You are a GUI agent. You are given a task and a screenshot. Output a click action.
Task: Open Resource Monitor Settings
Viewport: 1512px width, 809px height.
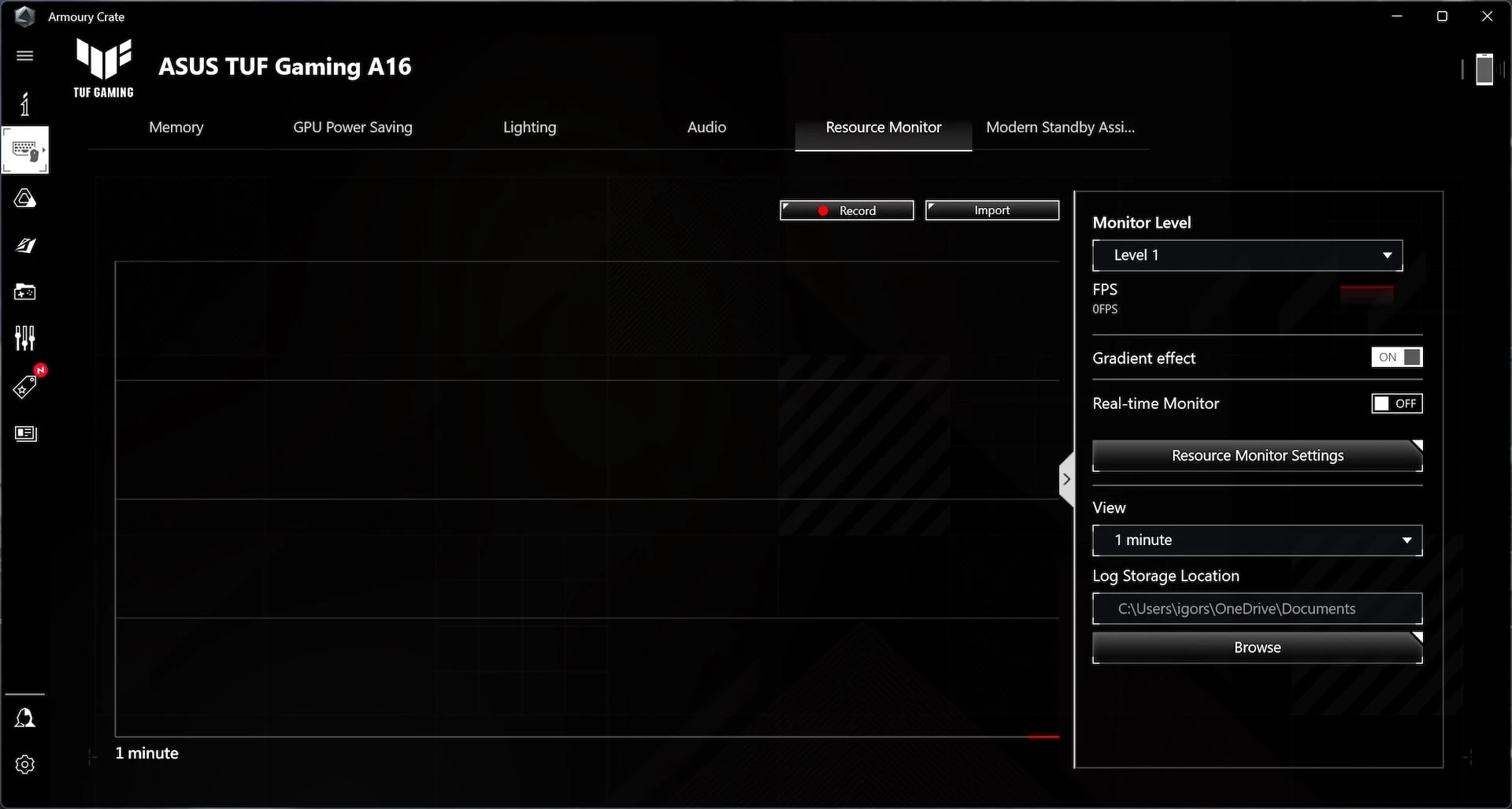coord(1258,456)
